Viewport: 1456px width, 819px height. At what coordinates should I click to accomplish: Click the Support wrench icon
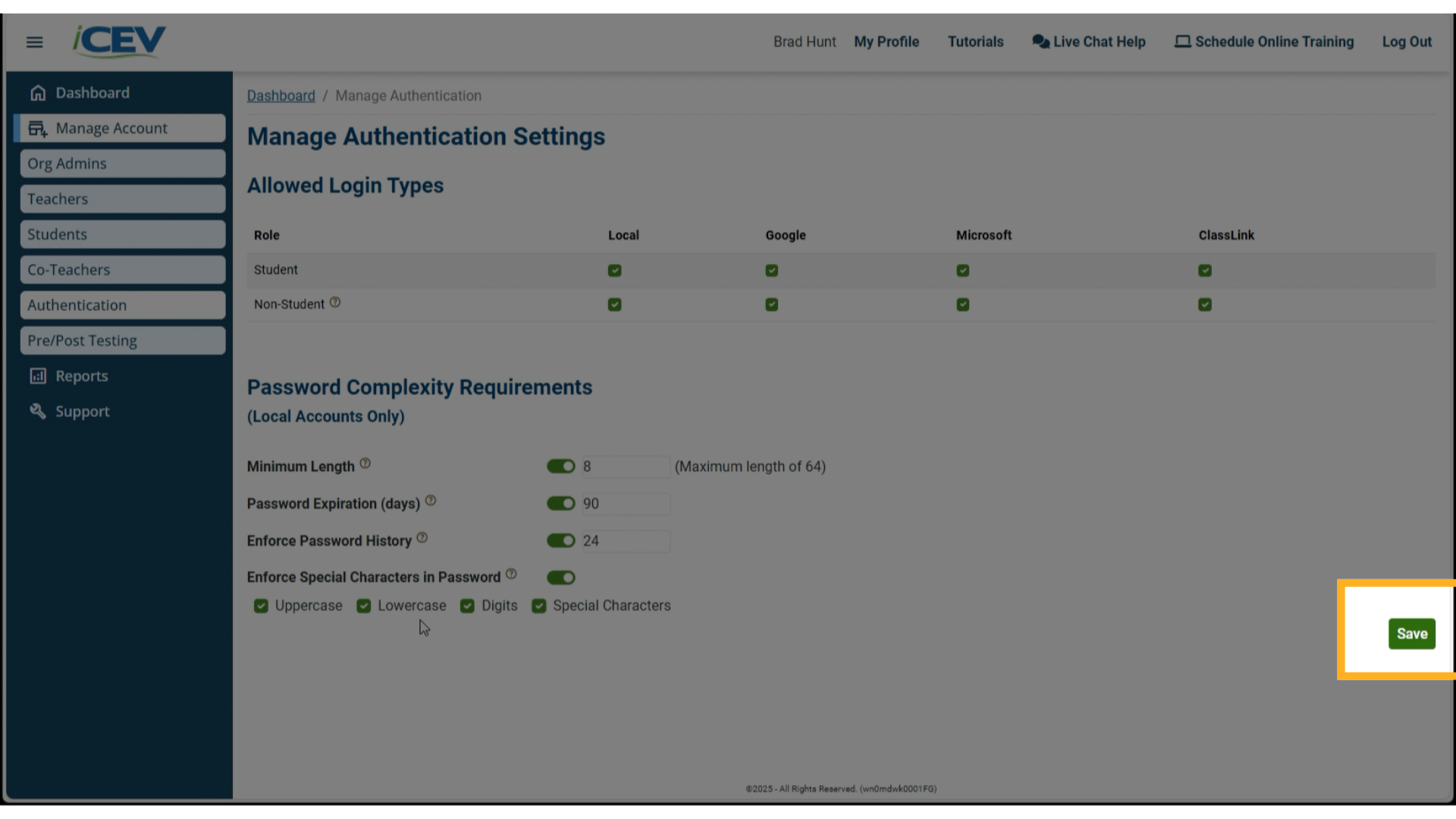click(x=38, y=411)
